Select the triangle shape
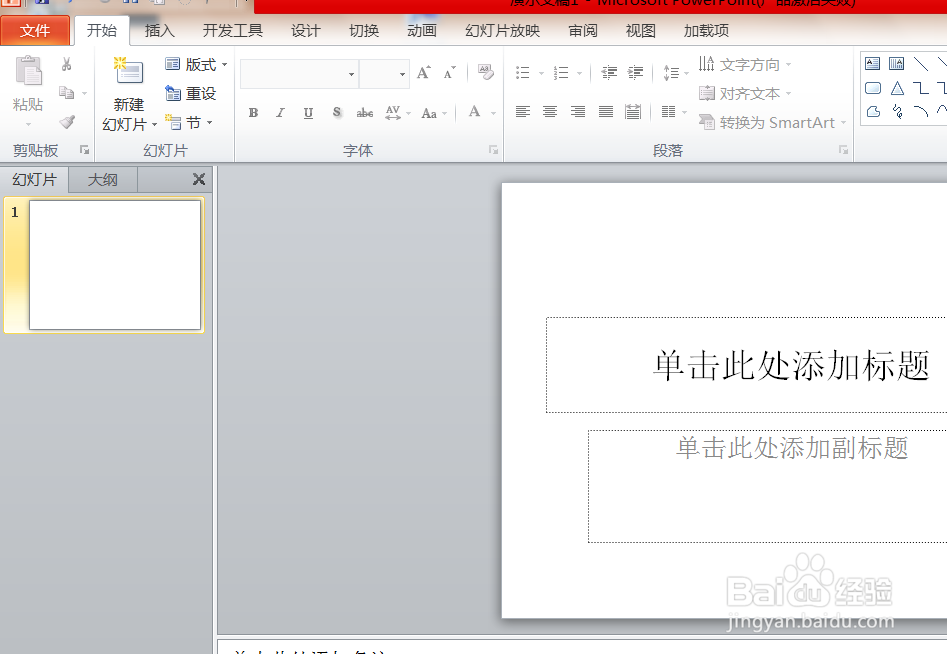Image resolution: width=947 pixels, height=654 pixels. coord(897,88)
